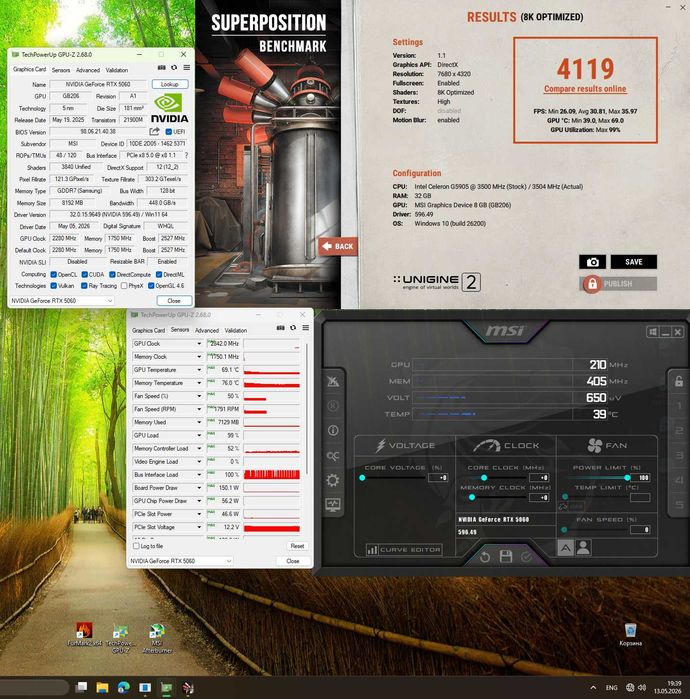Open MSI Afterburner desktop shortcut

[x=157, y=639]
